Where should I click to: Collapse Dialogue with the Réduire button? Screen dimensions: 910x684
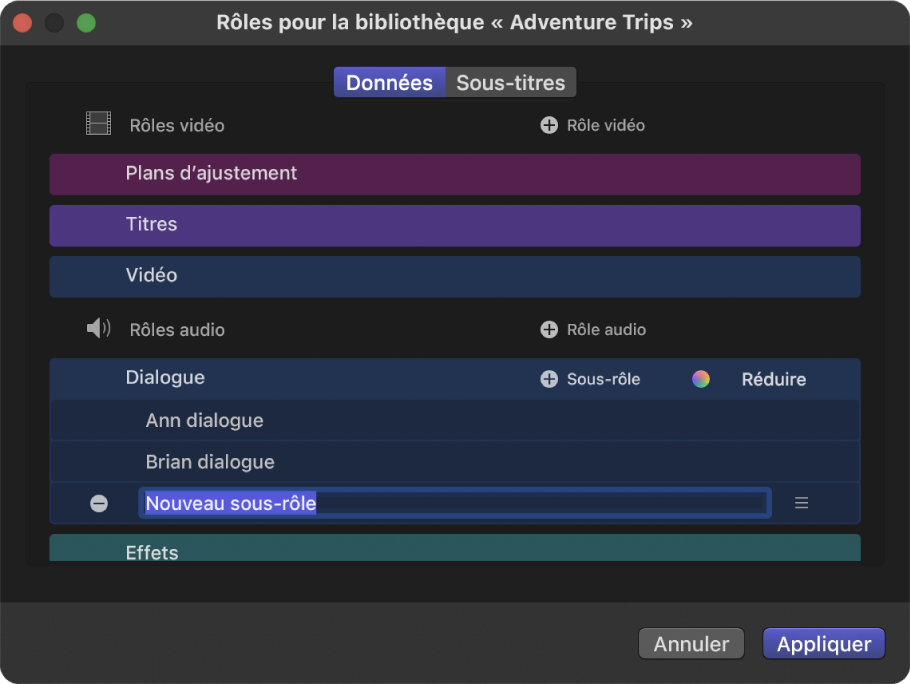pyautogui.click(x=773, y=379)
